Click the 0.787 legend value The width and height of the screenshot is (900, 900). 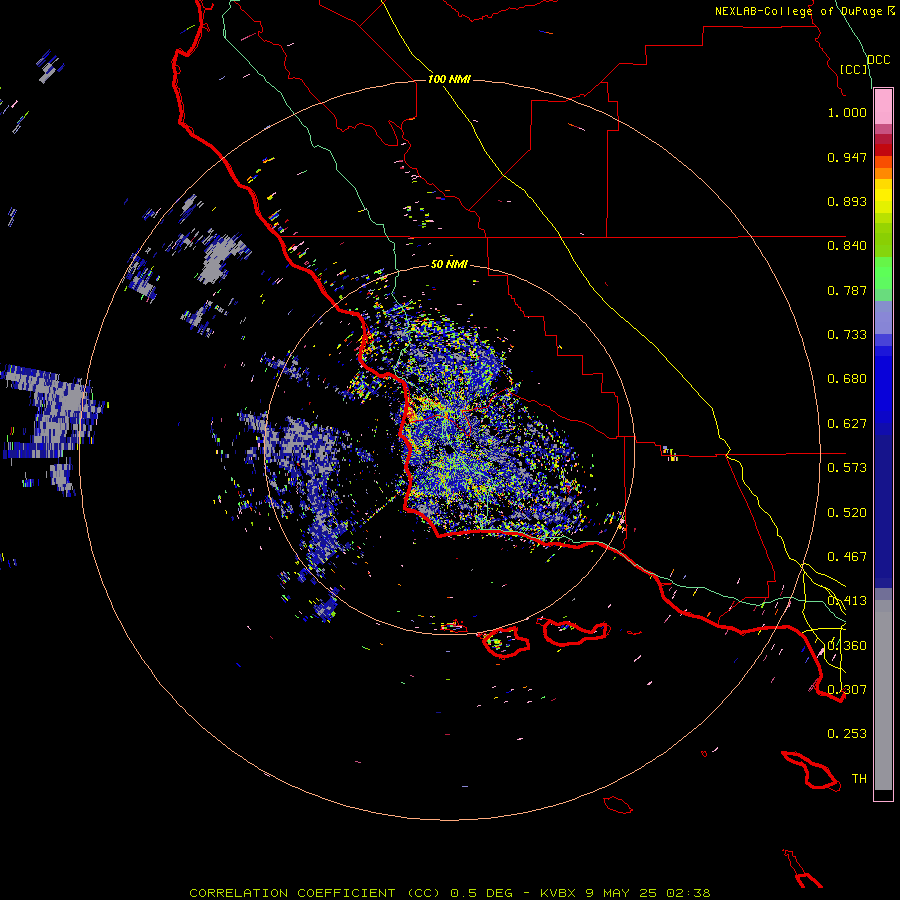(x=847, y=290)
